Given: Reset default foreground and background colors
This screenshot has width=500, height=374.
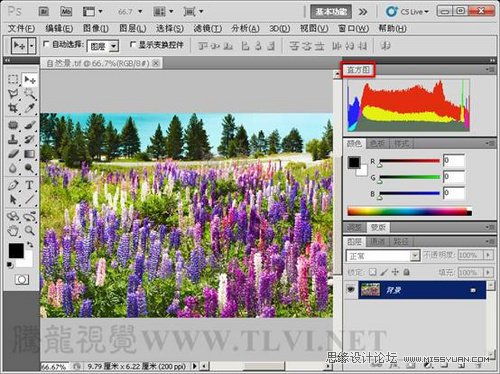Looking at the screenshot, I should pos(10,265).
